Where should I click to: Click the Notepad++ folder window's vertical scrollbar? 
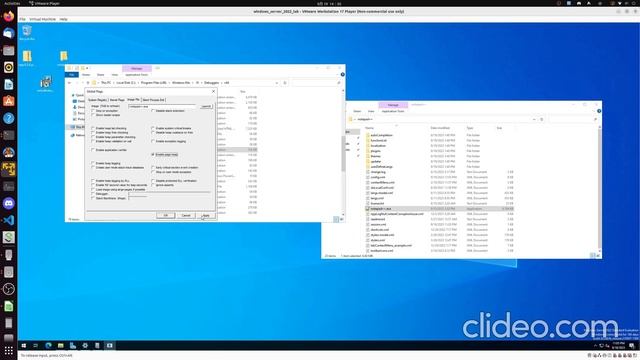(x=600, y=188)
